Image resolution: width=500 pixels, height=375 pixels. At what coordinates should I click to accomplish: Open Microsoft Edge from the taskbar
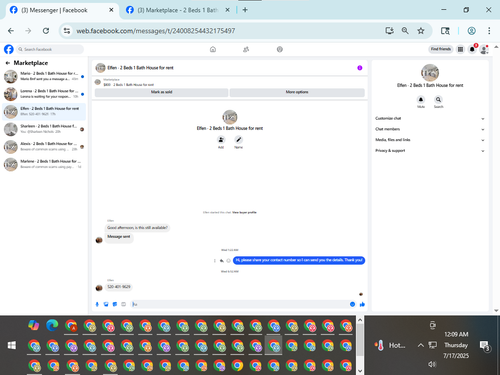(52, 325)
